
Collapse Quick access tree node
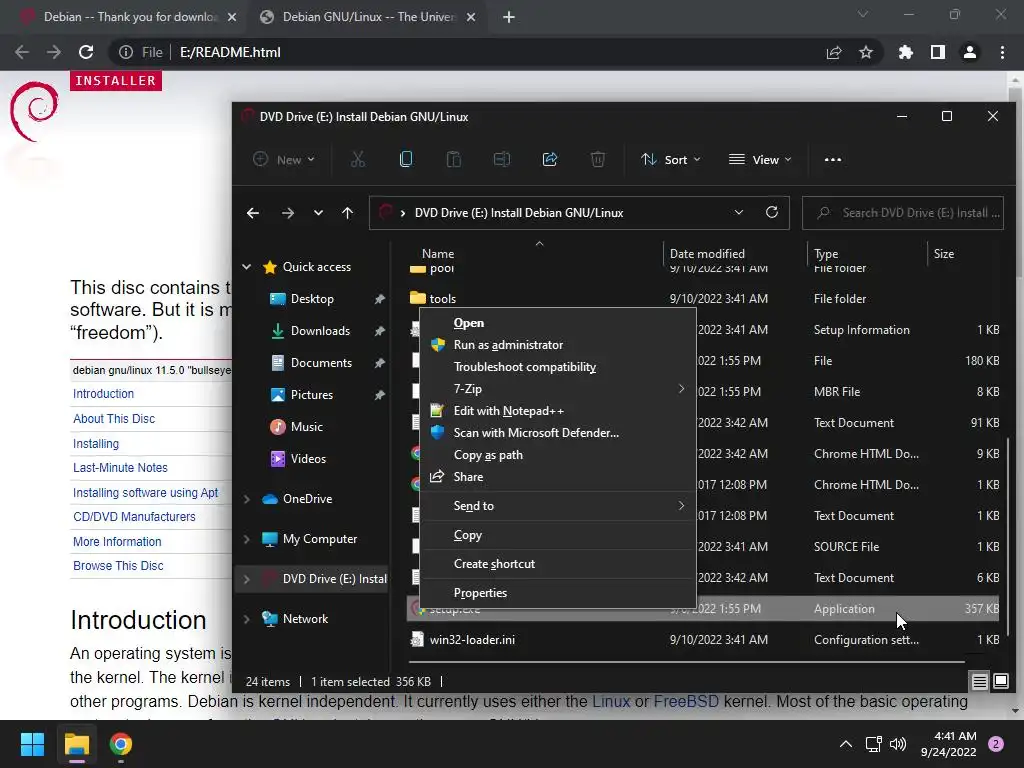[x=247, y=266]
